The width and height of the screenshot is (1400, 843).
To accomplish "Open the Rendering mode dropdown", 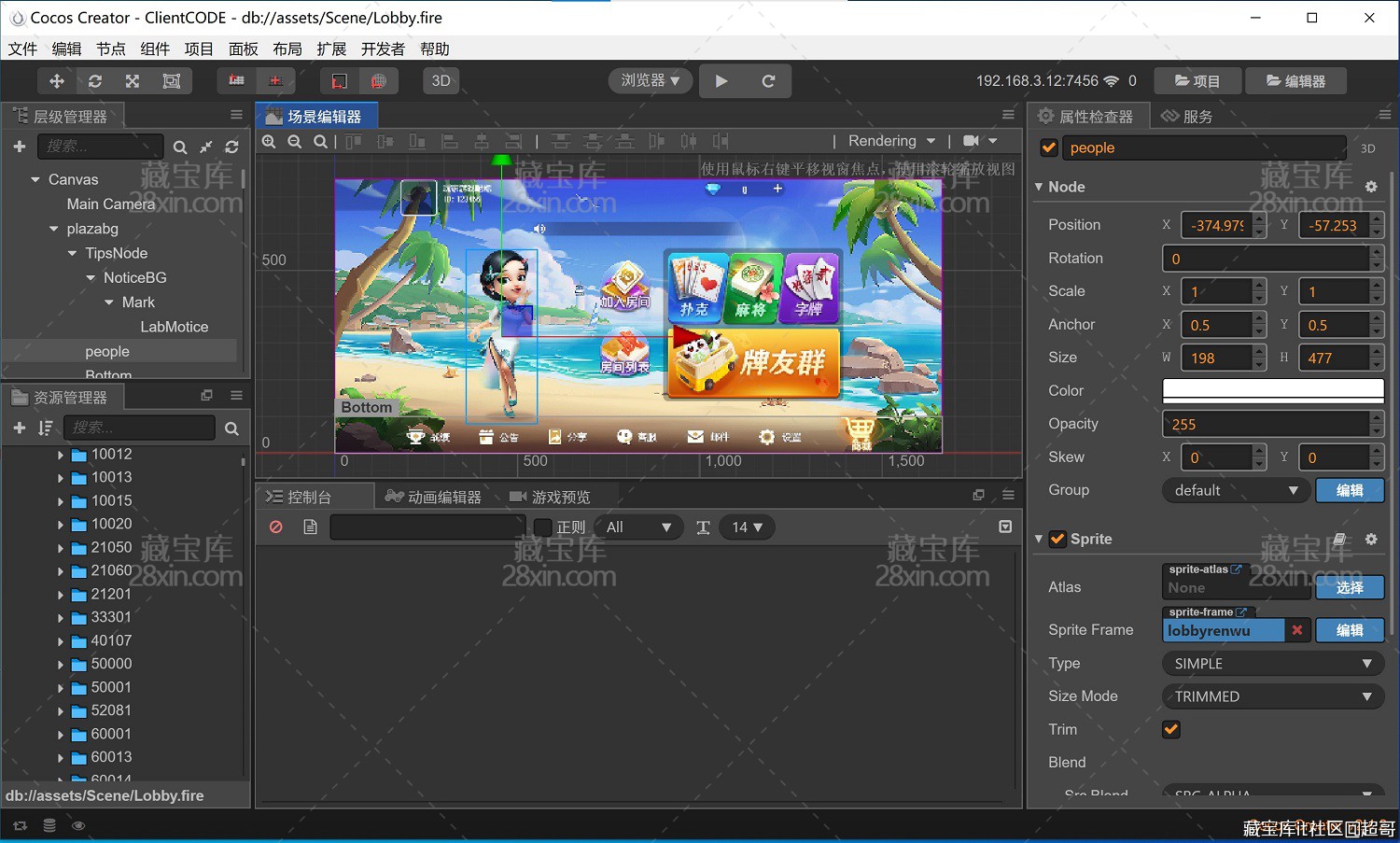I will coord(891,141).
